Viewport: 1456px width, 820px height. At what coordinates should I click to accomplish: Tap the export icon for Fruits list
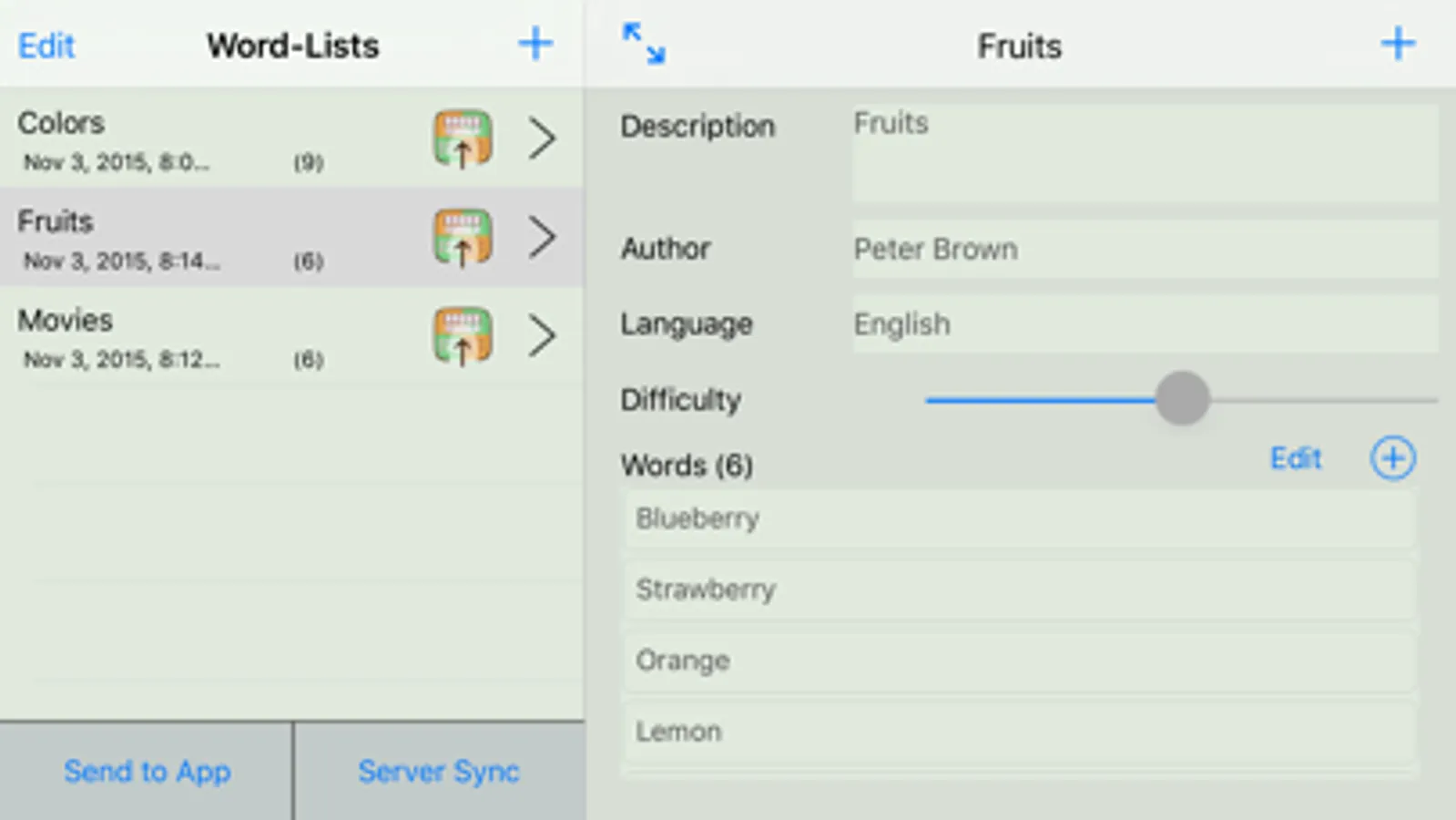coord(463,238)
